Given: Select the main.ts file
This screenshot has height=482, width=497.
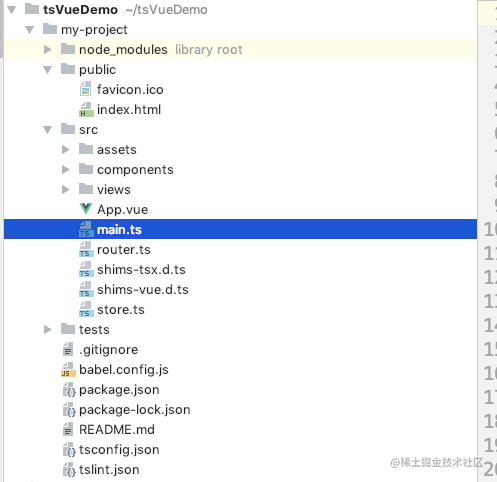Looking at the screenshot, I should pyautogui.click(x=240, y=229).
